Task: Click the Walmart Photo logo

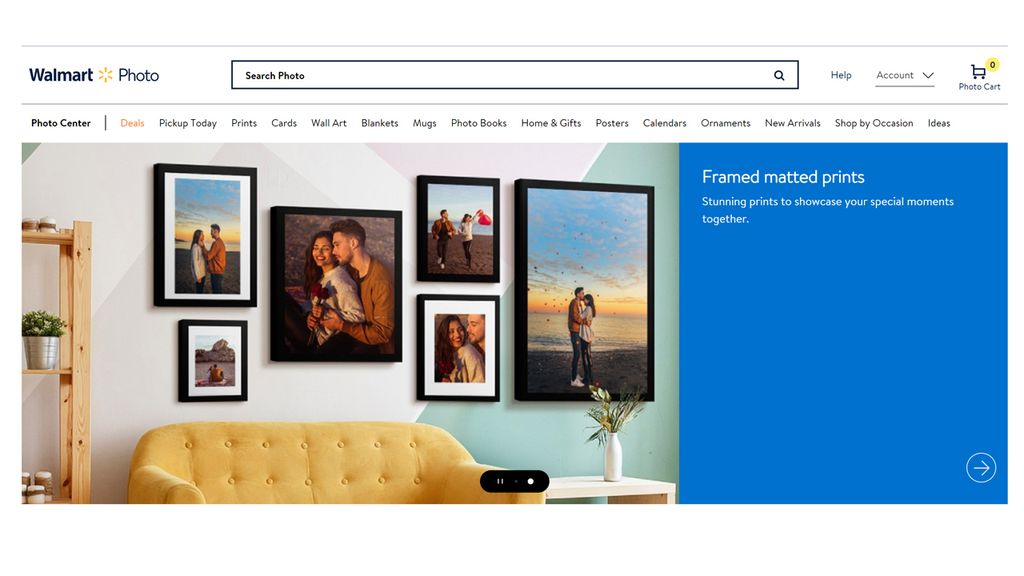Action: coord(93,74)
